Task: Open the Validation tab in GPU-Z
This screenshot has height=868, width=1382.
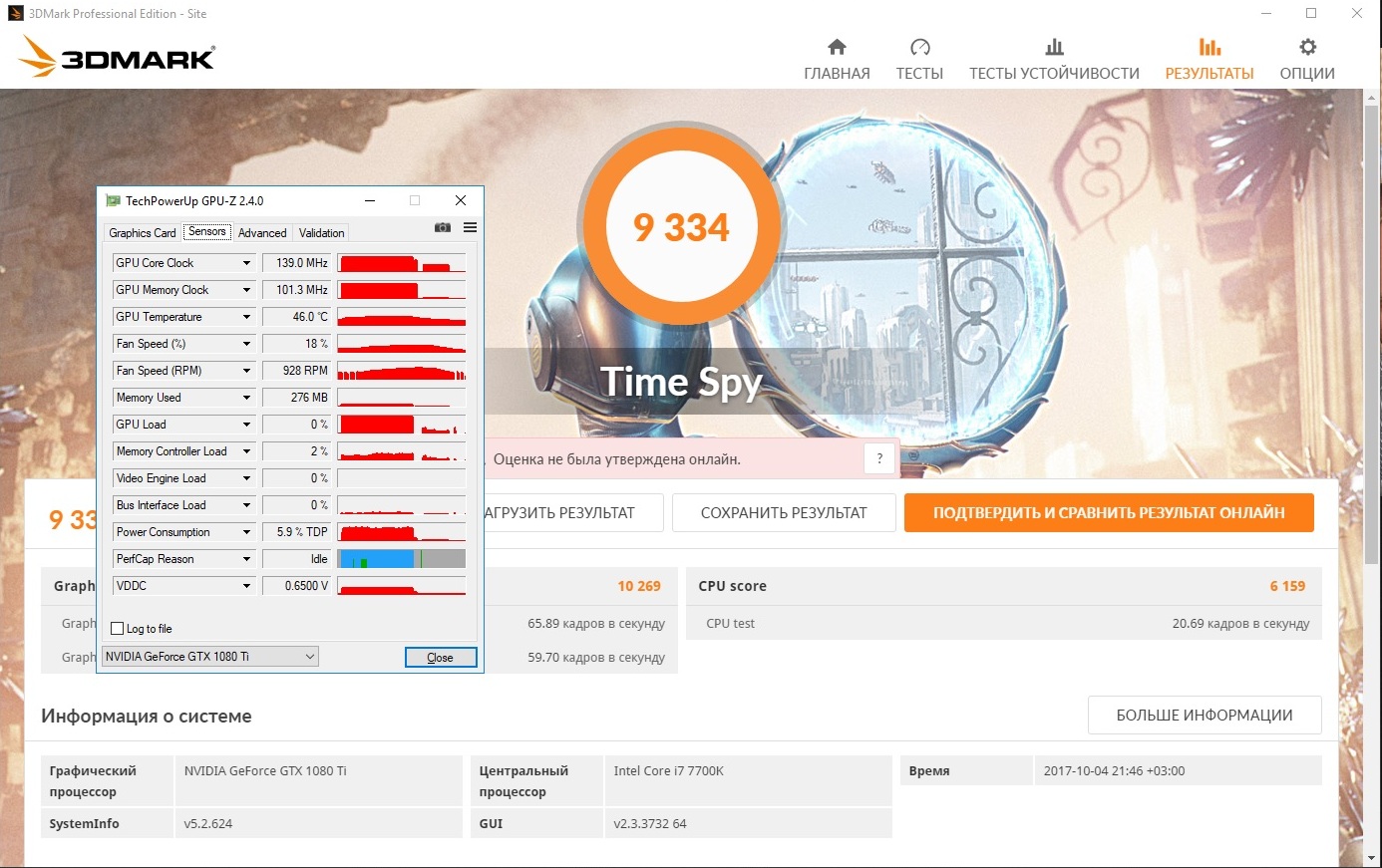Action: tap(321, 233)
